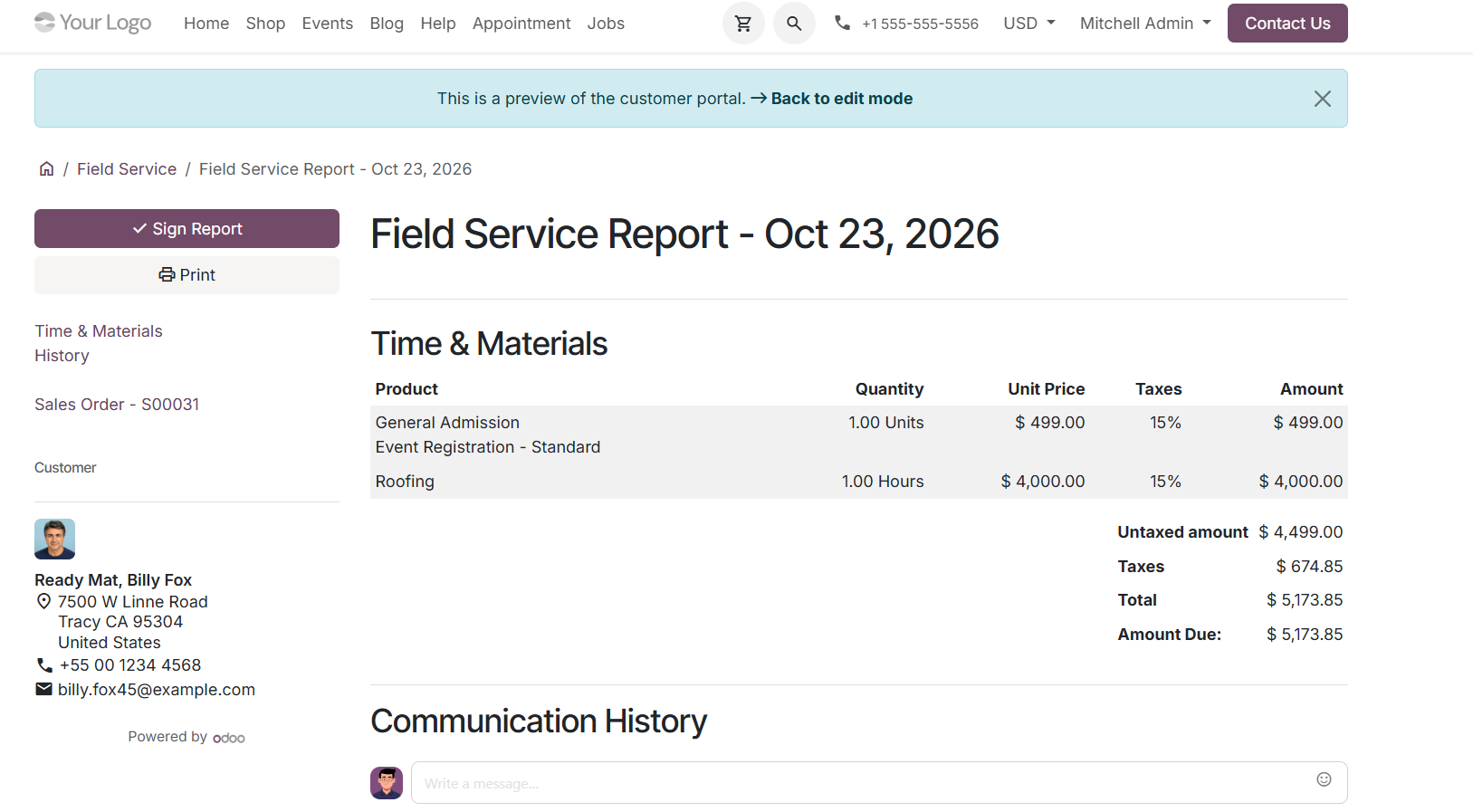The image size is (1473, 812).
Task: Click the Amount Due value $ 5,173.85
Action: [x=1305, y=635]
